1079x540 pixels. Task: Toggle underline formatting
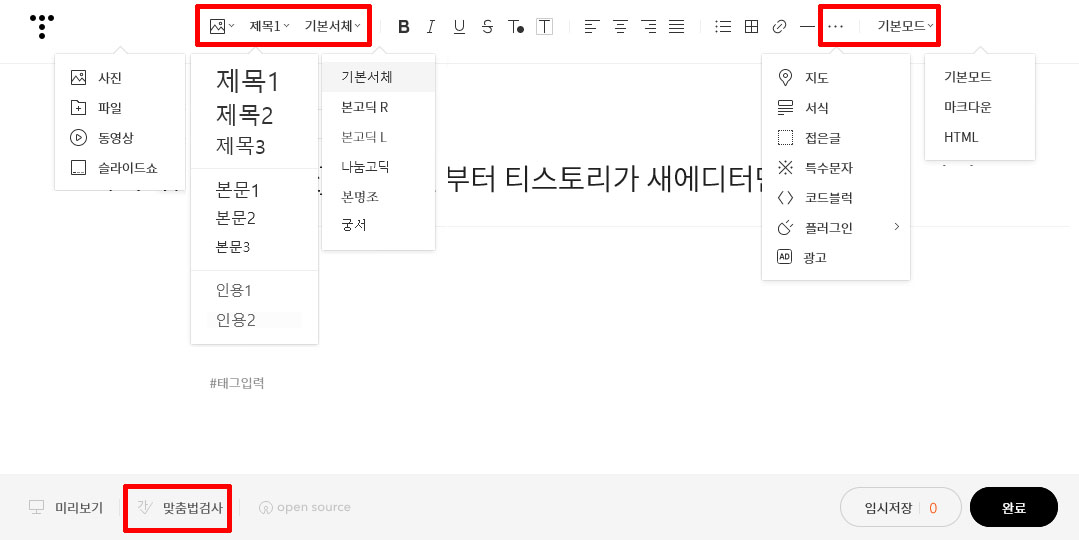pos(459,27)
